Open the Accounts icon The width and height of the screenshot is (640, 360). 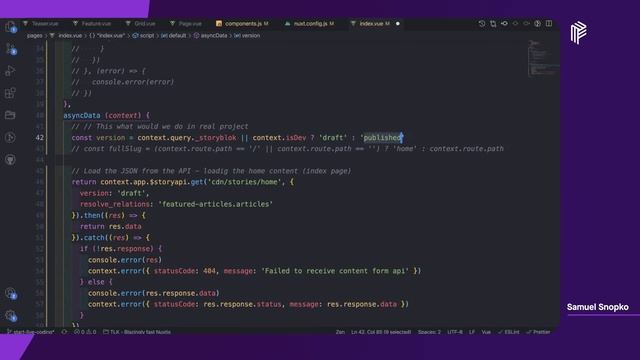pos(11,293)
